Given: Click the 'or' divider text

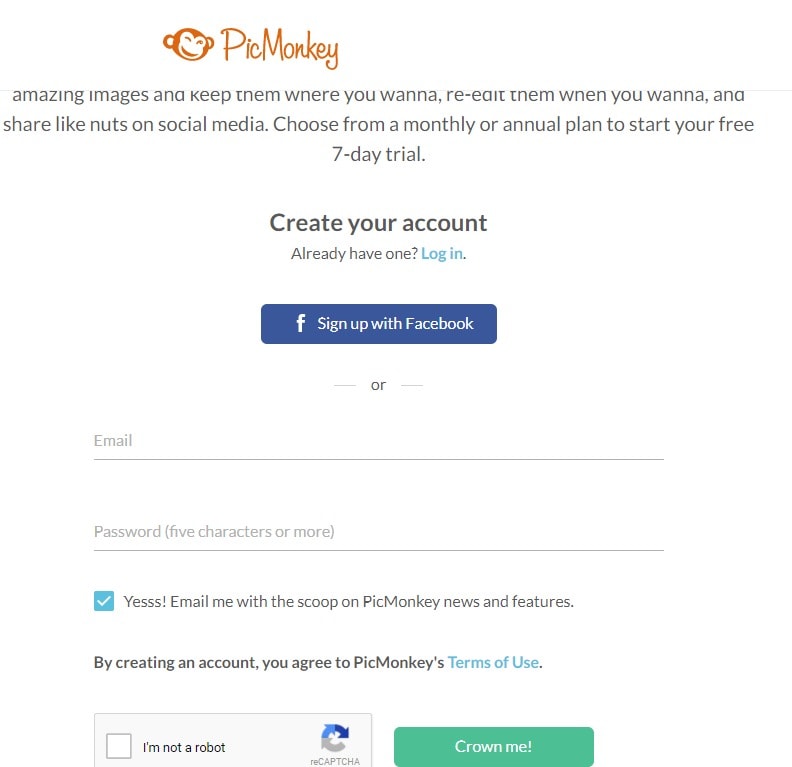Looking at the screenshot, I should (378, 385).
